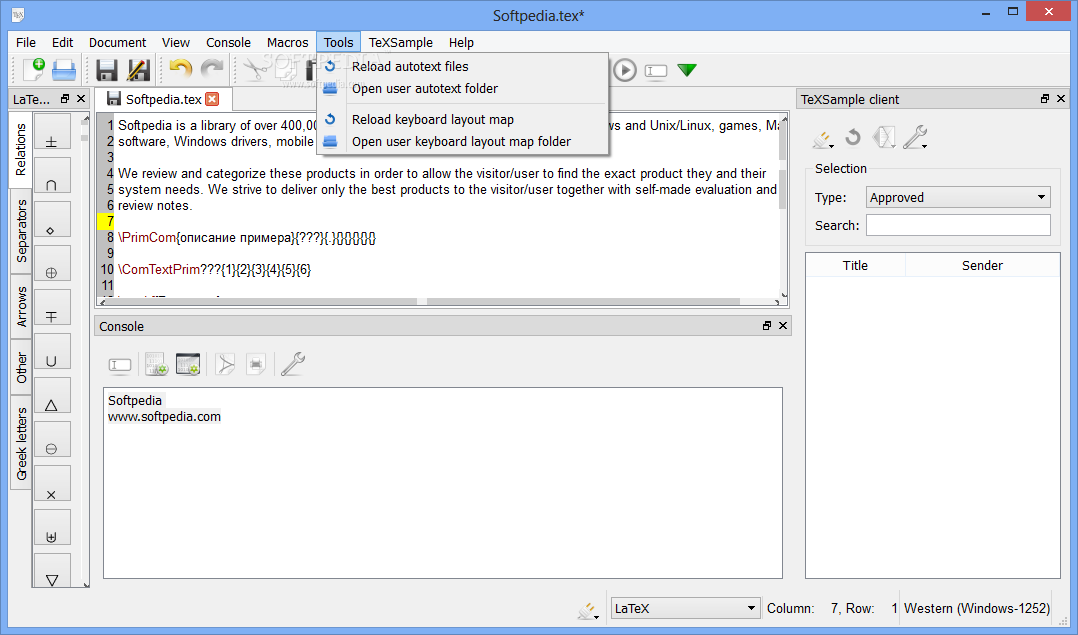Close the open Tools menu
The height and width of the screenshot is (635, 1078).
point(338,43)
